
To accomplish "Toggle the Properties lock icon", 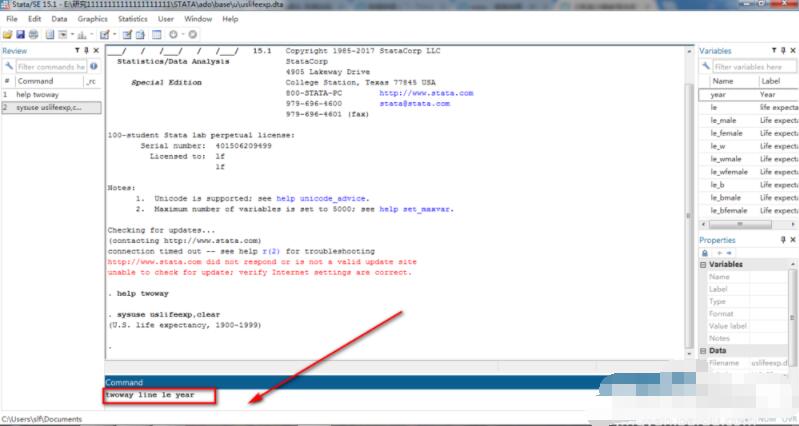I will pyautogui.click(x=705, y=253).
